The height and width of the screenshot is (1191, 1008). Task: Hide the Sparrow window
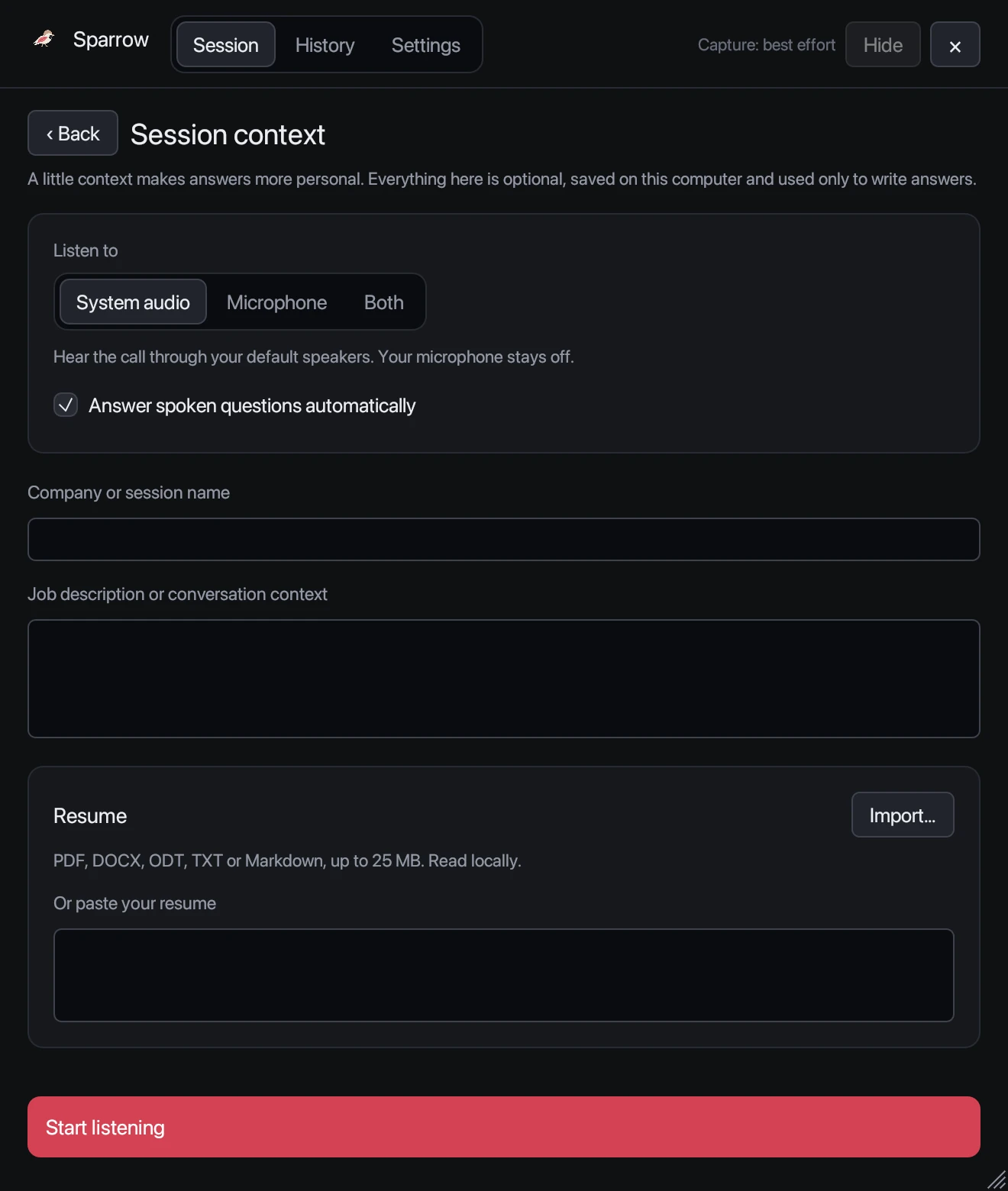pos(883,45)
